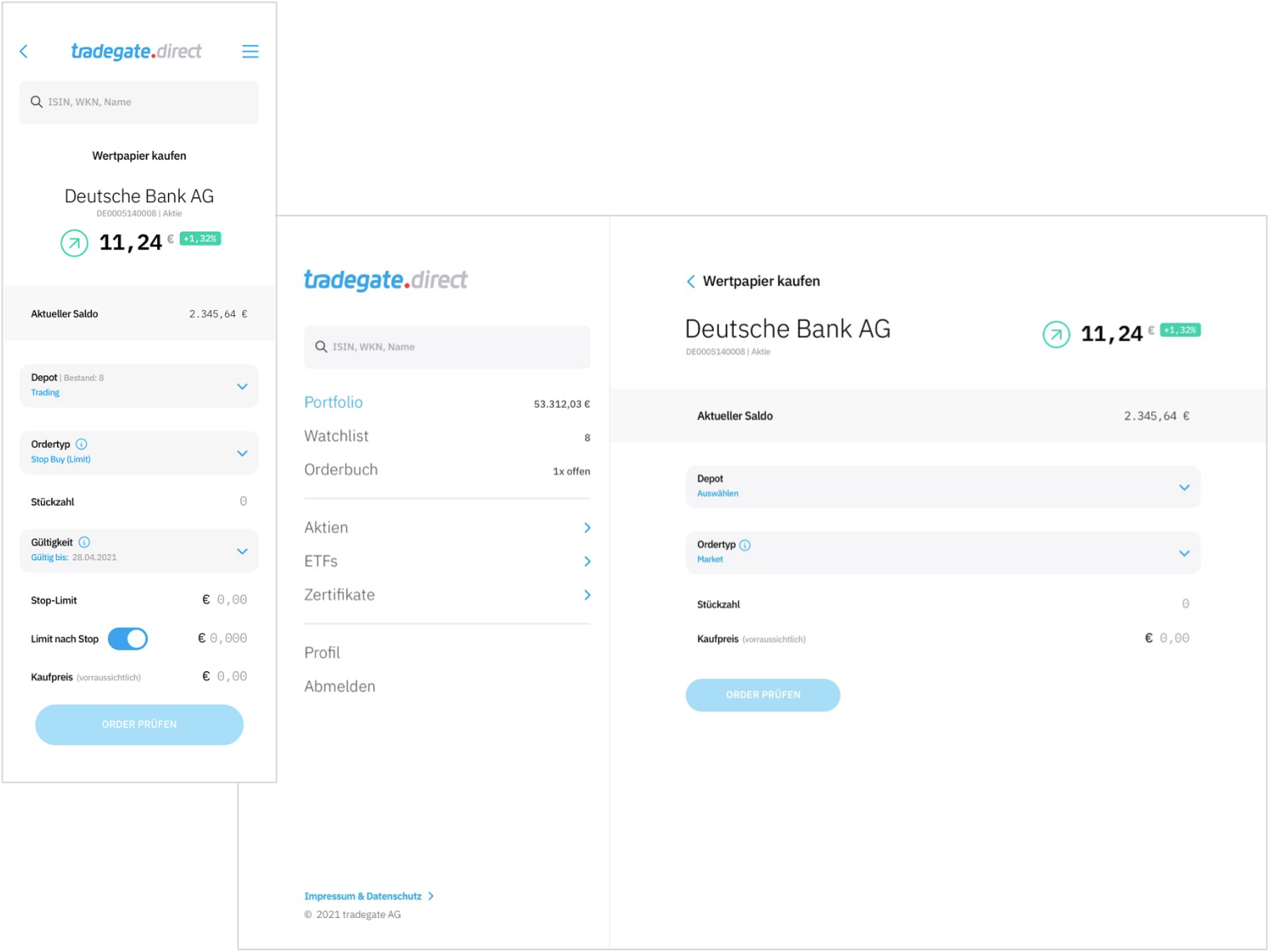
Task: Go back using mobile header arrow
Action: (23, 52)
